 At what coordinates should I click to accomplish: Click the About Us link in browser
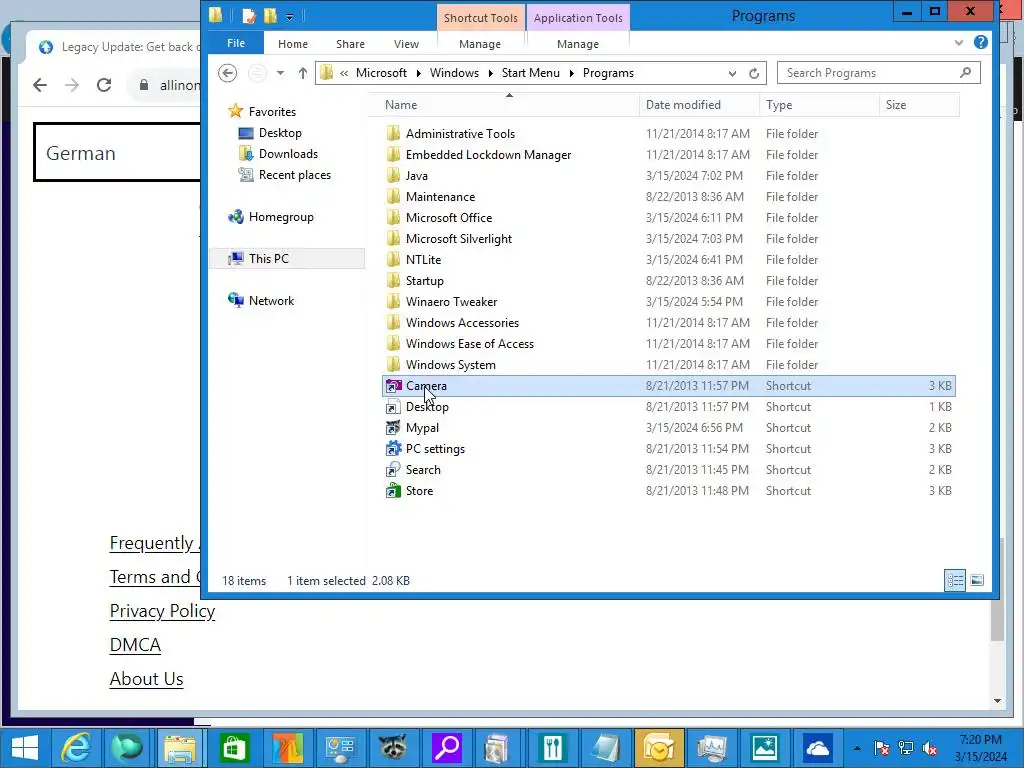click(146, 679)
